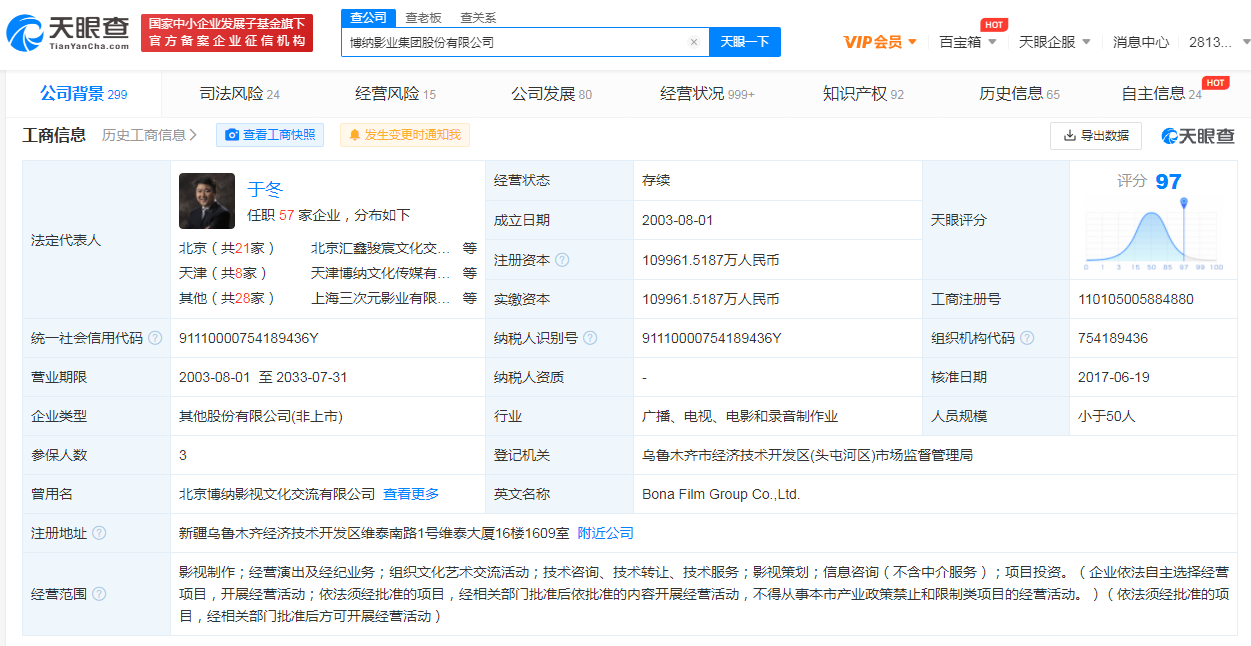This screenshot has width=1251, height=646.
Task: Click the 发生变更时通知我 button
Action: click(x=405, y=135)
